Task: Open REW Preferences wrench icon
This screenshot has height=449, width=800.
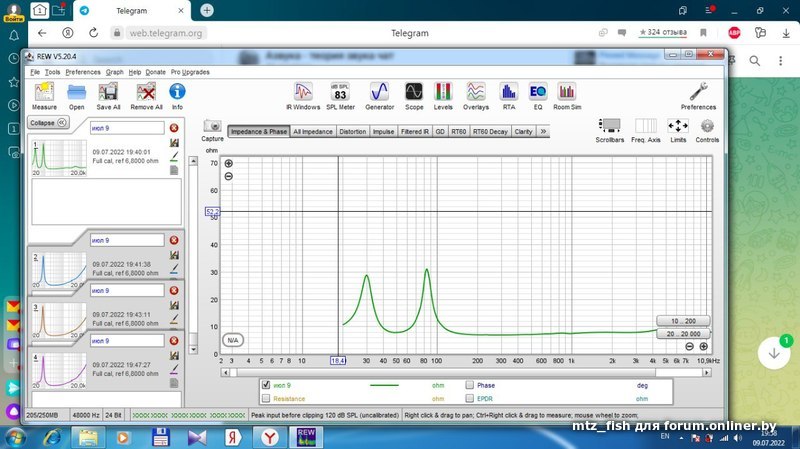Action: pyautogui.click(x=698, y=93)
